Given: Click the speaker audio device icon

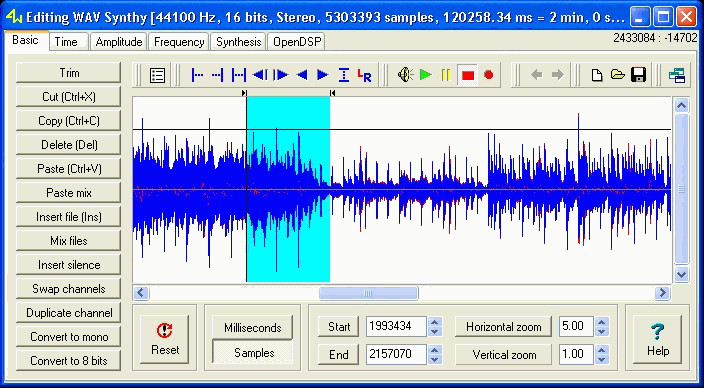Looking at the screenshot, I should (405, 75).
